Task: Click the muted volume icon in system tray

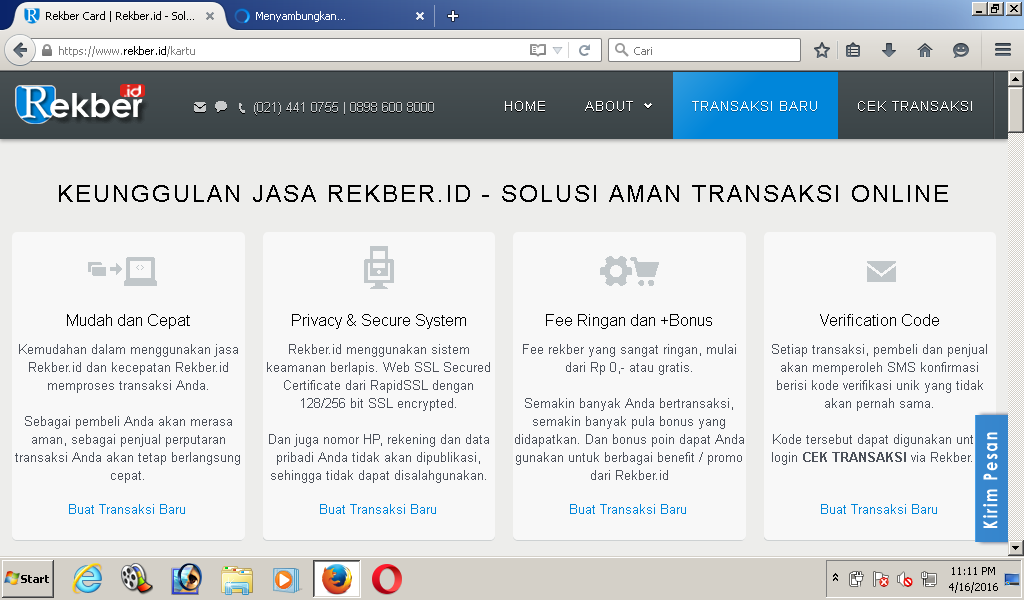Action: click(903, 578)
